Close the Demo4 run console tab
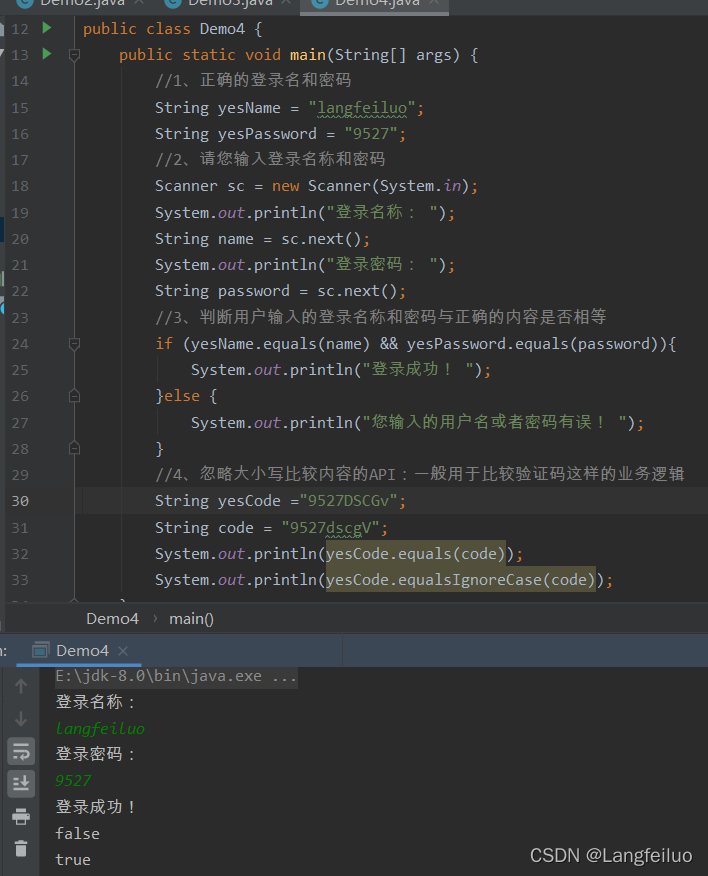Viewport: 708px width, 876px height. tap(123, 651)
